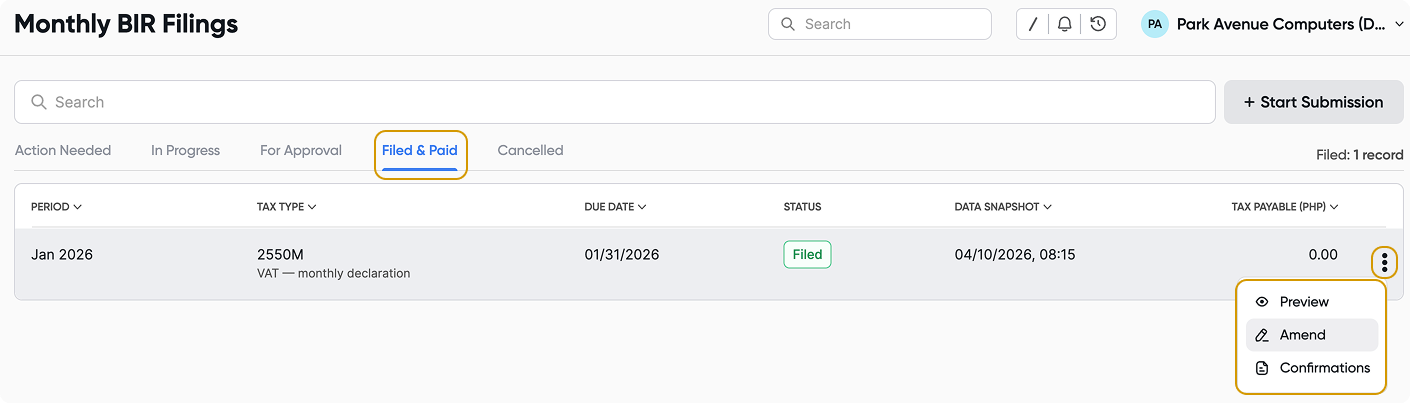1410x403 pixels.
Task: Click the slash shortcut icon in header
Action: click(x=1033, y=24)
